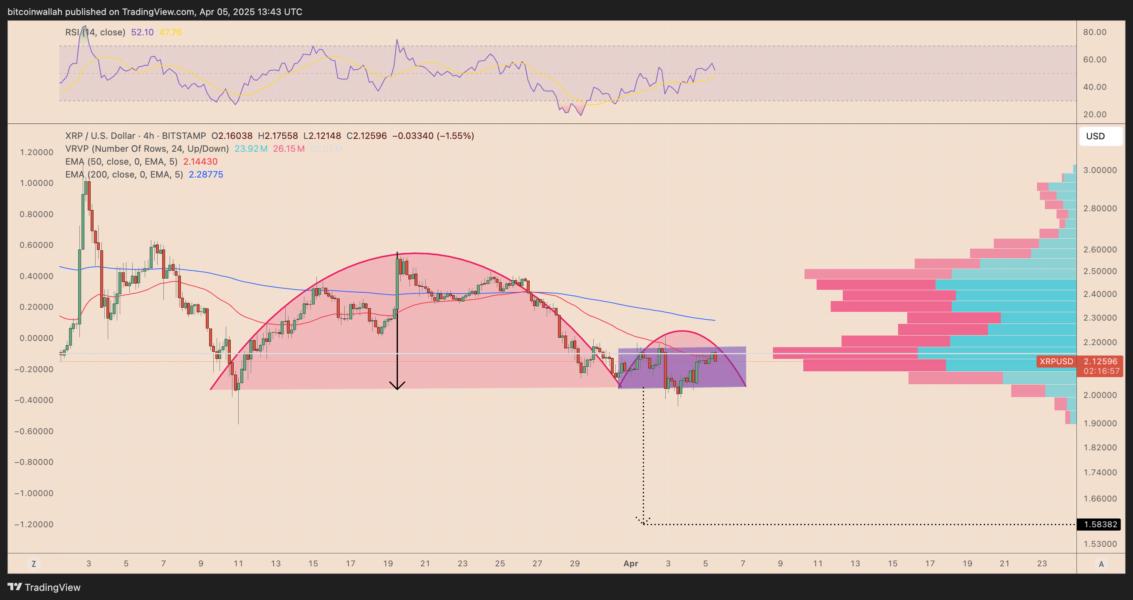Click the black downward arrow inside the large dome

click(397, 322)
